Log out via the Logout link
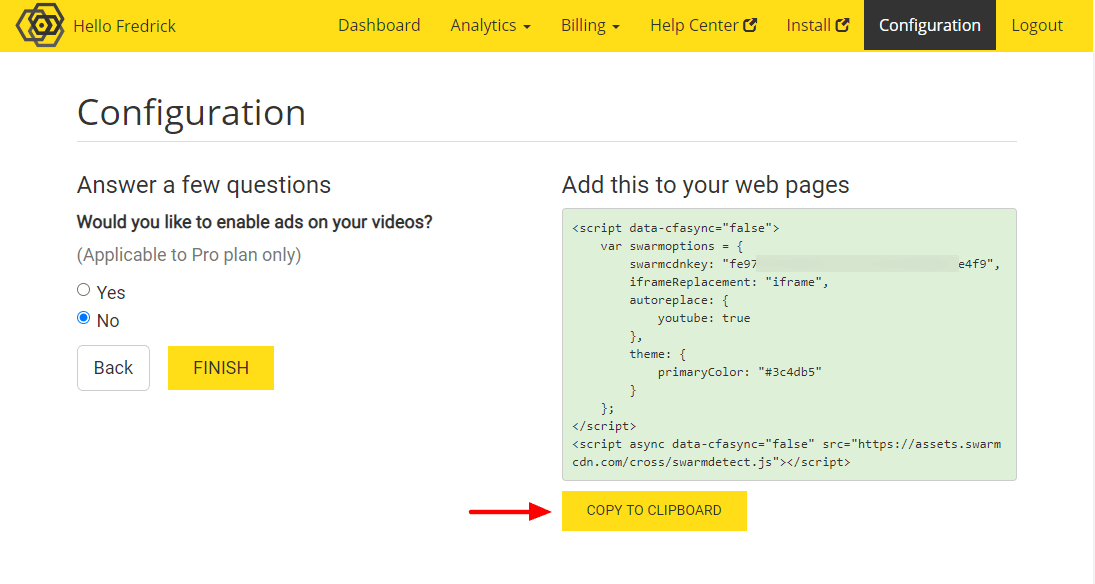The image size is (1095, 584). click(1036, 25)
